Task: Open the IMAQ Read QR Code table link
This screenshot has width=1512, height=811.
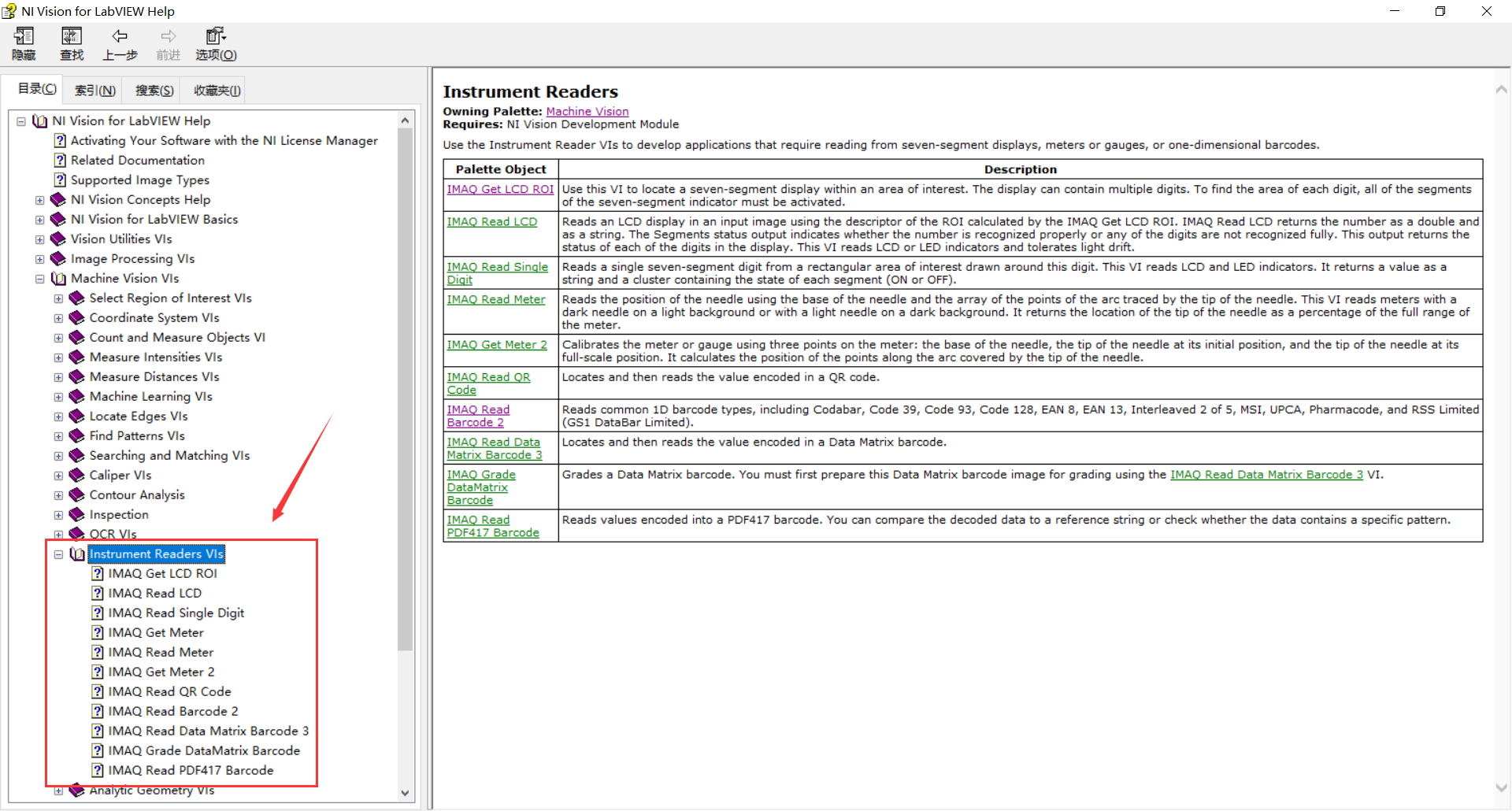Action: click(488, 383)
